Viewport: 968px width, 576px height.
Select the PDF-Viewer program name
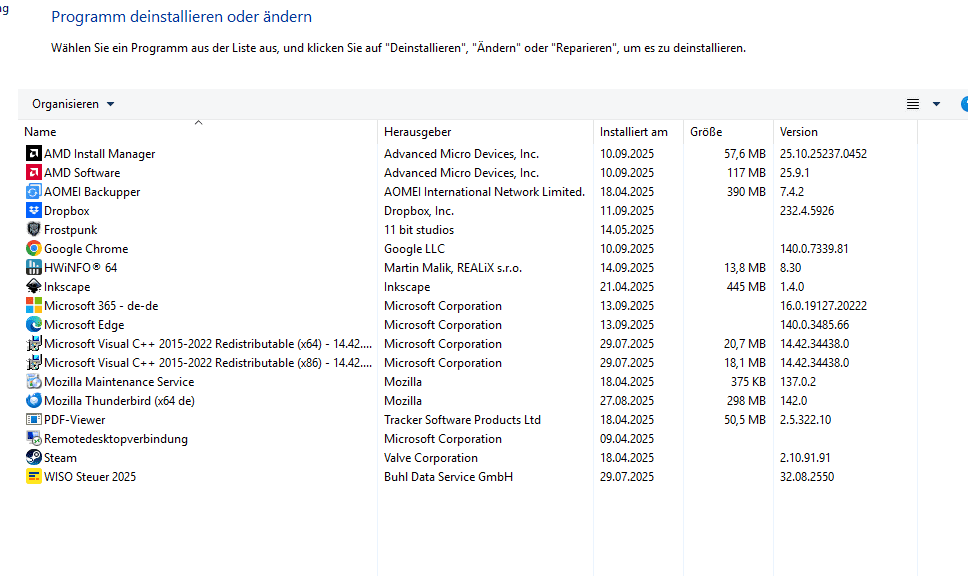click(x=75, y=420)
